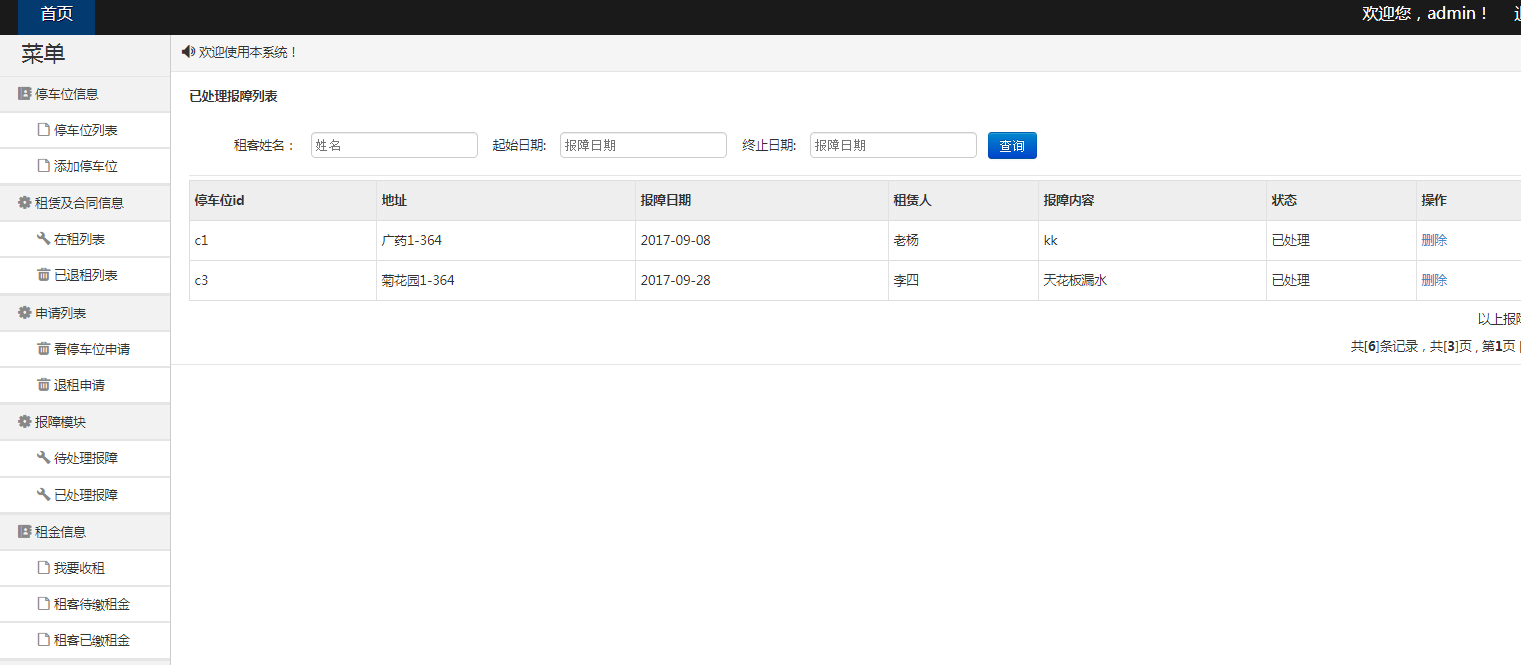Click the wrench icon next to 待处理报障

43,458
